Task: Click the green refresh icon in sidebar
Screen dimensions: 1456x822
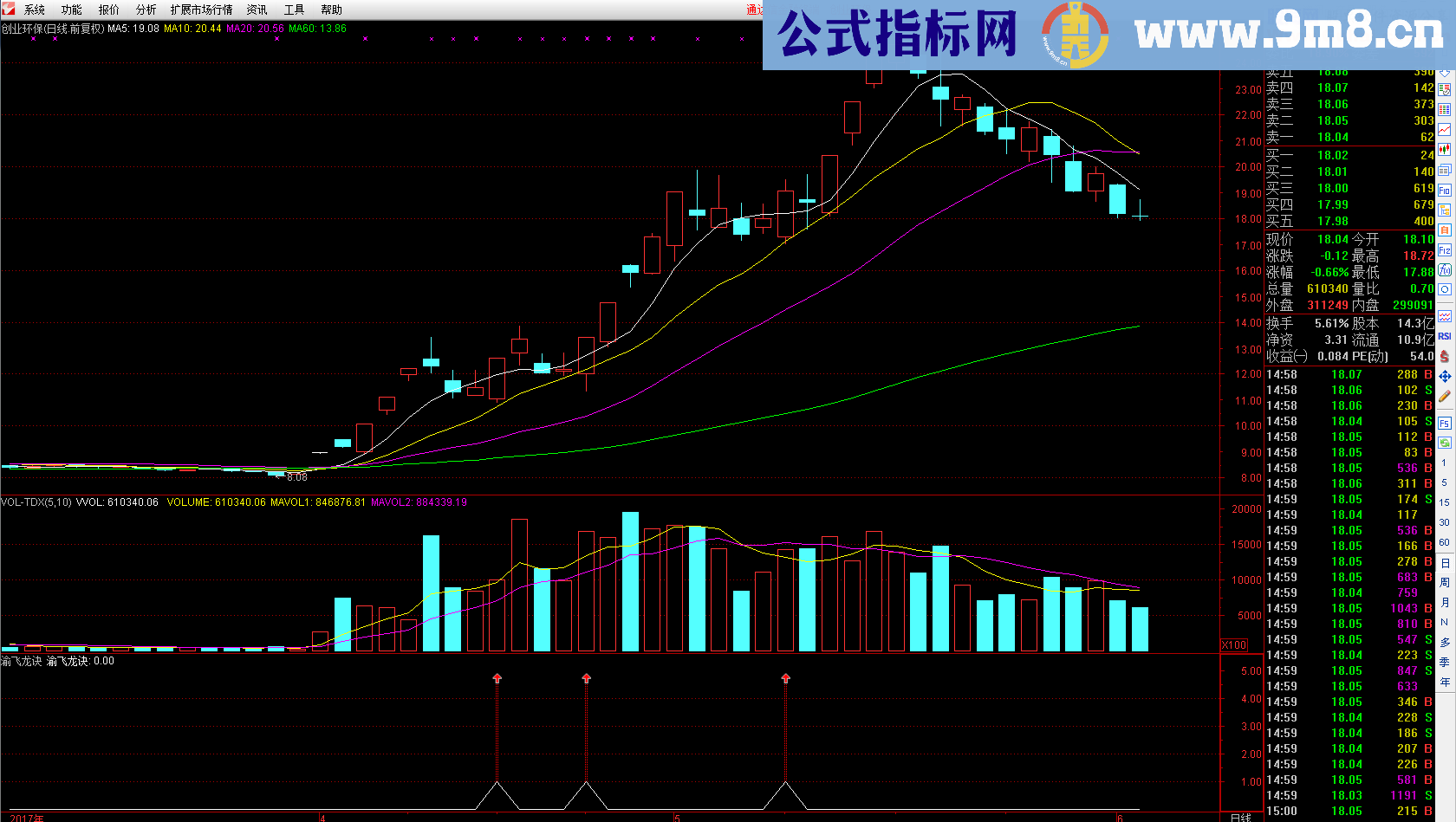Action: [1445, 443]
